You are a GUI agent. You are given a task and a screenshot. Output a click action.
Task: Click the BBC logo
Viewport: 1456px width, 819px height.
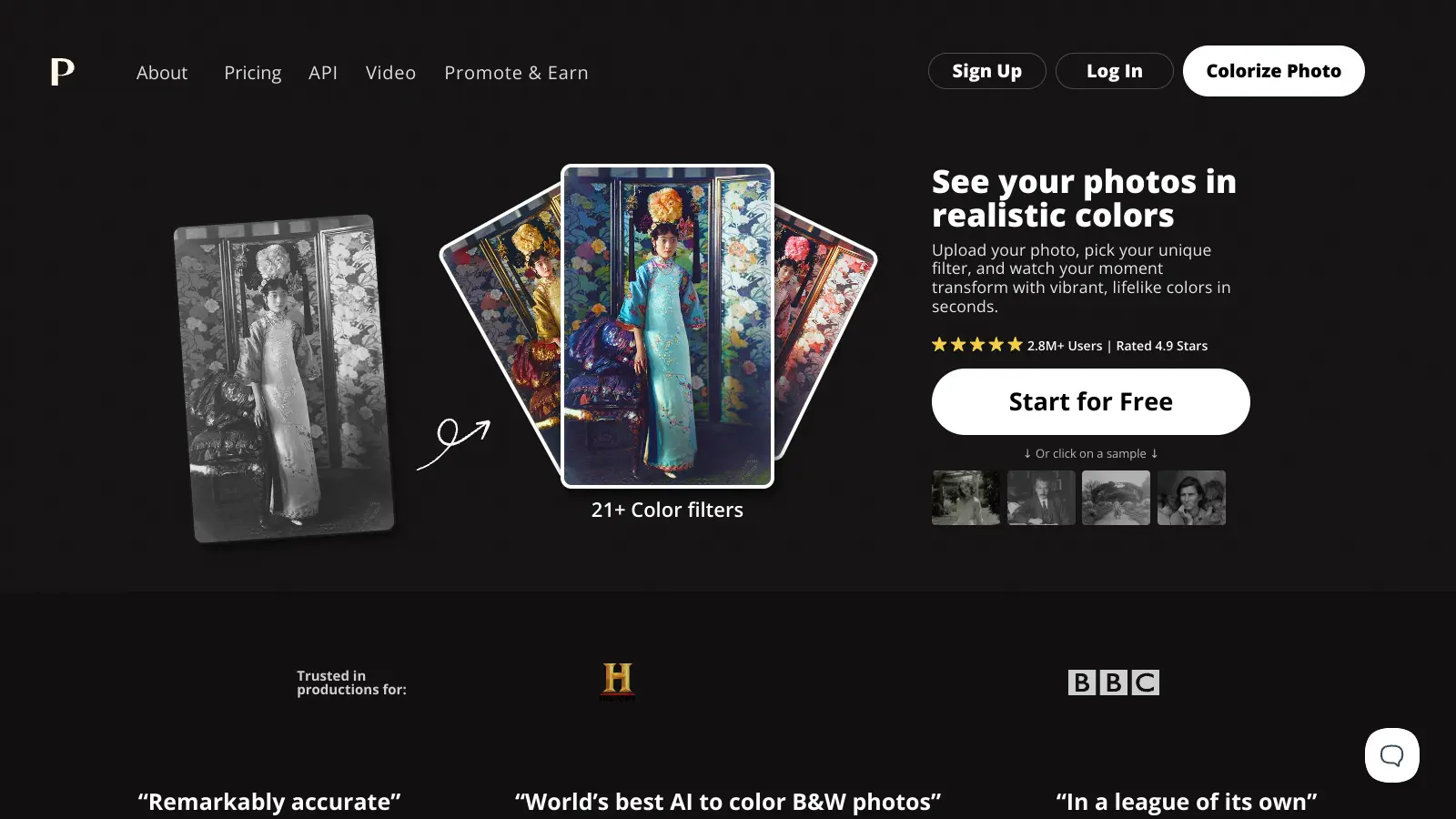(x=1113, y=682)
